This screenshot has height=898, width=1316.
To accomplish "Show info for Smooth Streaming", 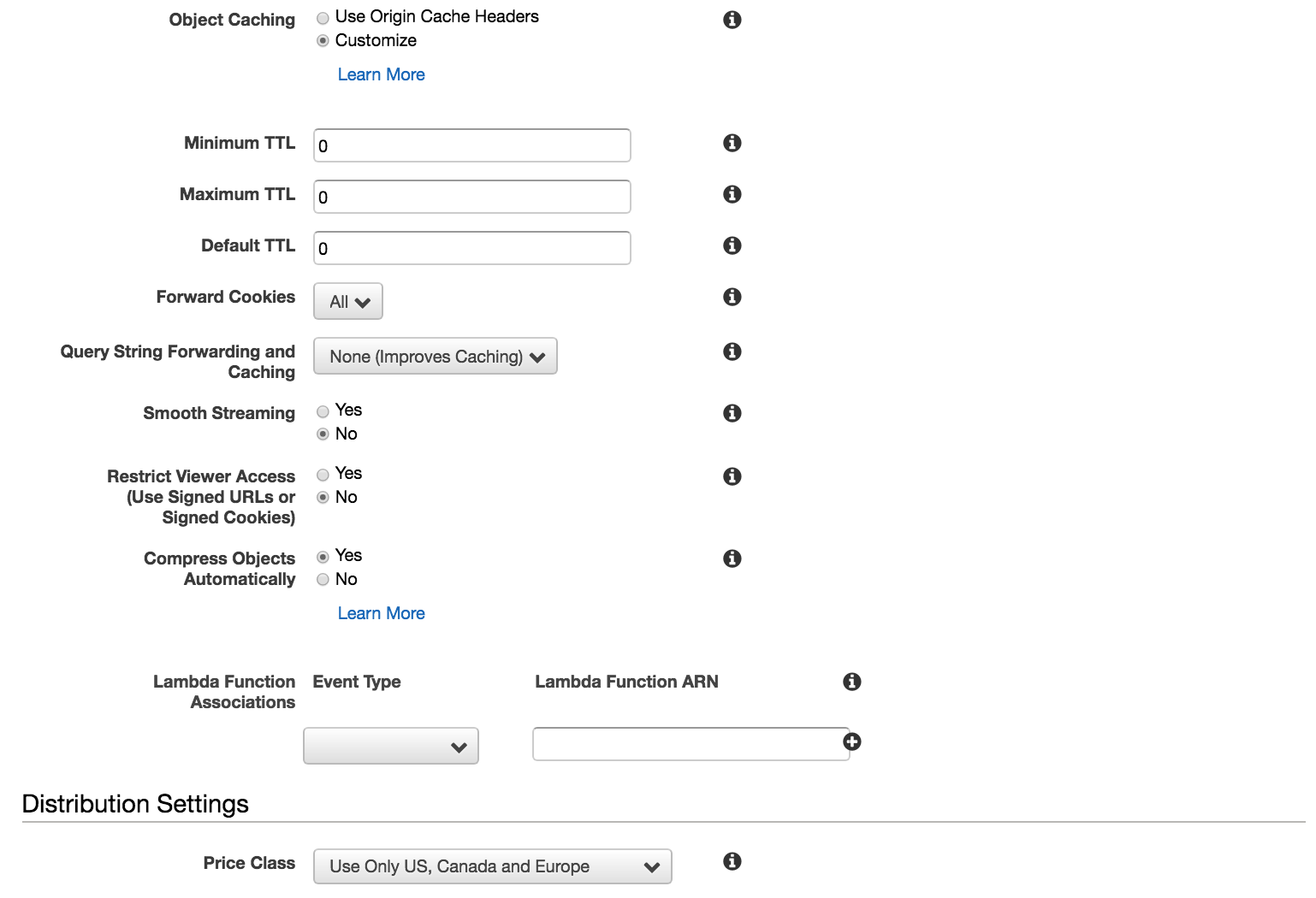I will tap(732, 413).
